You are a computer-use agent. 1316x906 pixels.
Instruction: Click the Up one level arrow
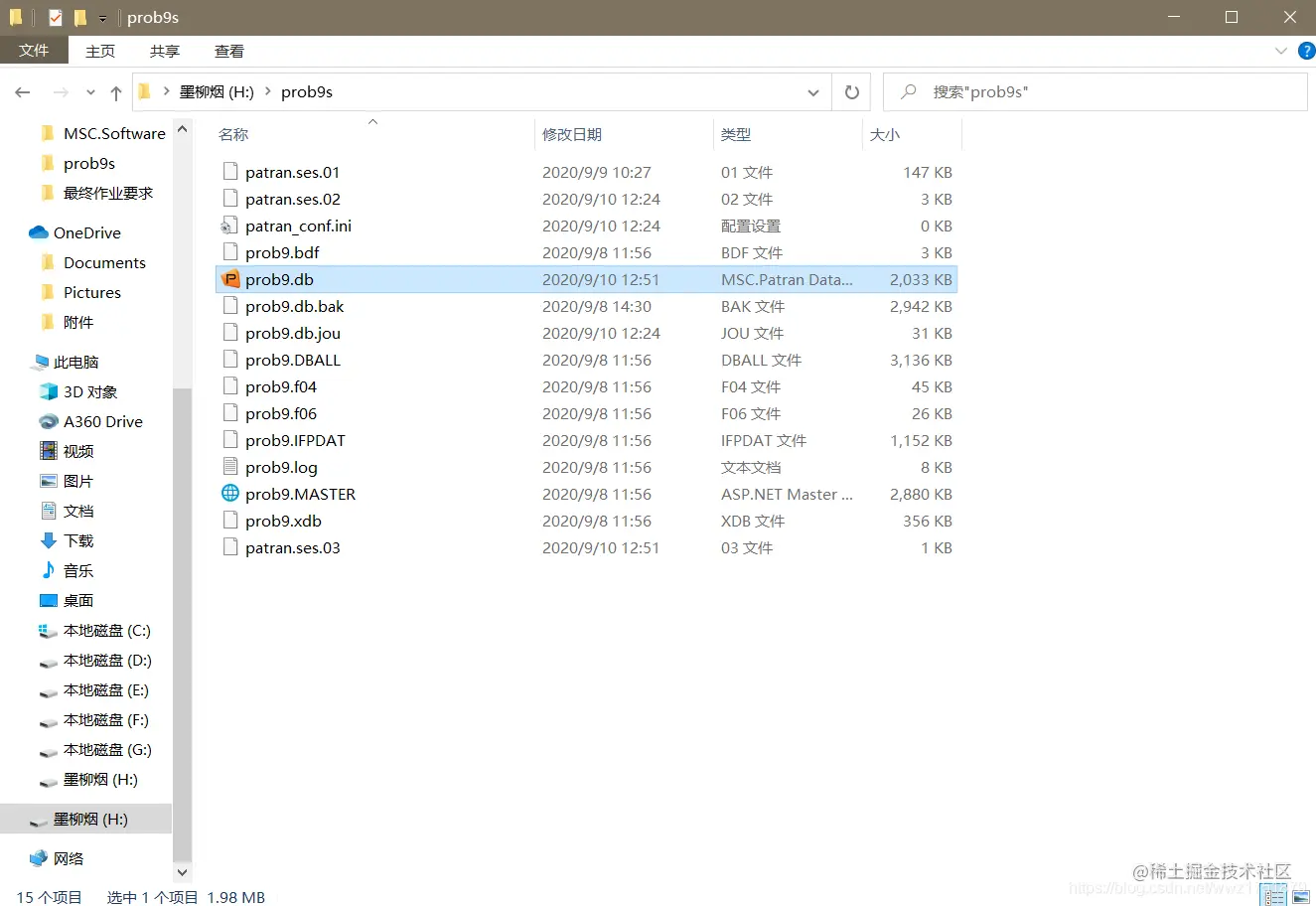(x=116, y=92)
